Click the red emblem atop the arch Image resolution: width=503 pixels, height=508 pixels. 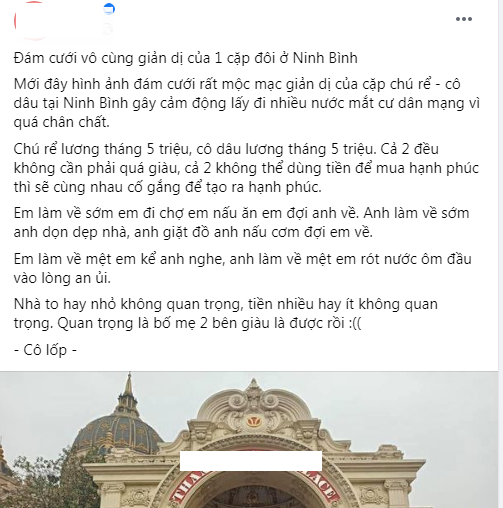(x=254, y=422)
